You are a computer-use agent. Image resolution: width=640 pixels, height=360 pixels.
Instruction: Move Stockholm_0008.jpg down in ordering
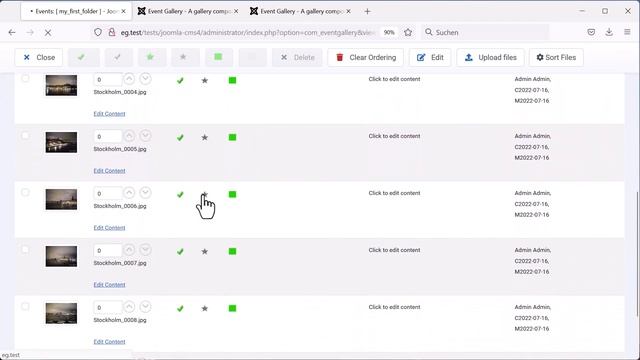(145, 307)
